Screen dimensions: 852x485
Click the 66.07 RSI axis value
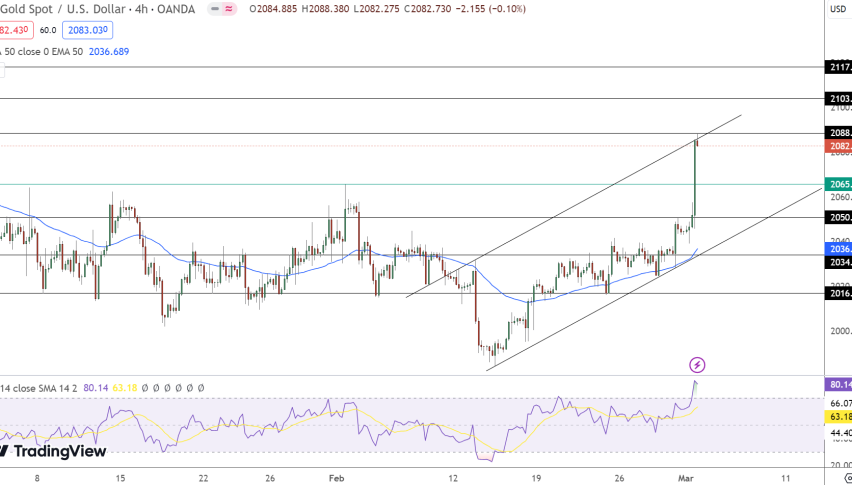click(841, 403)
